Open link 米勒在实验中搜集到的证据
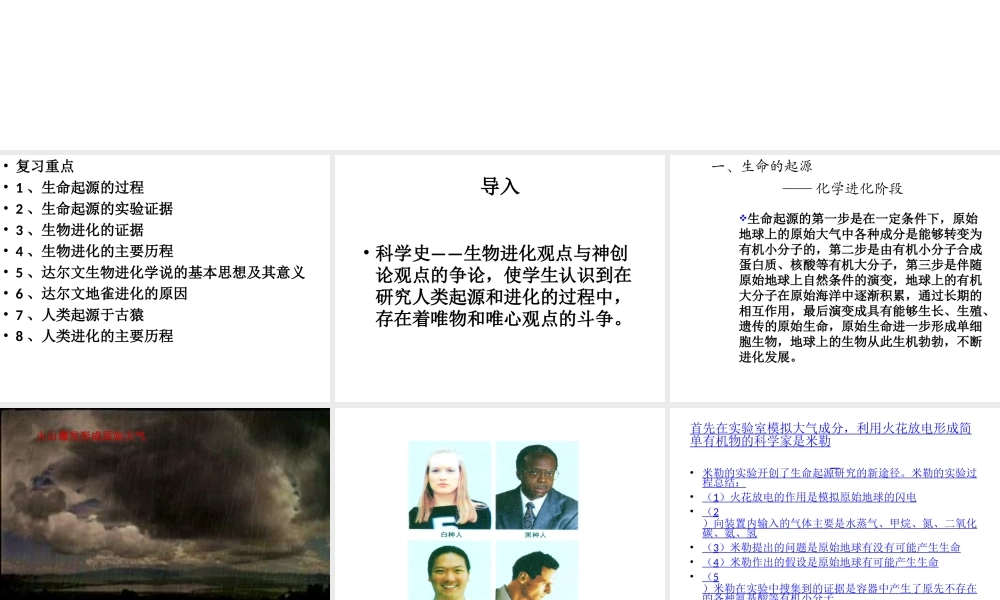This screenshot has width=1000, height=600. point(839,591)
